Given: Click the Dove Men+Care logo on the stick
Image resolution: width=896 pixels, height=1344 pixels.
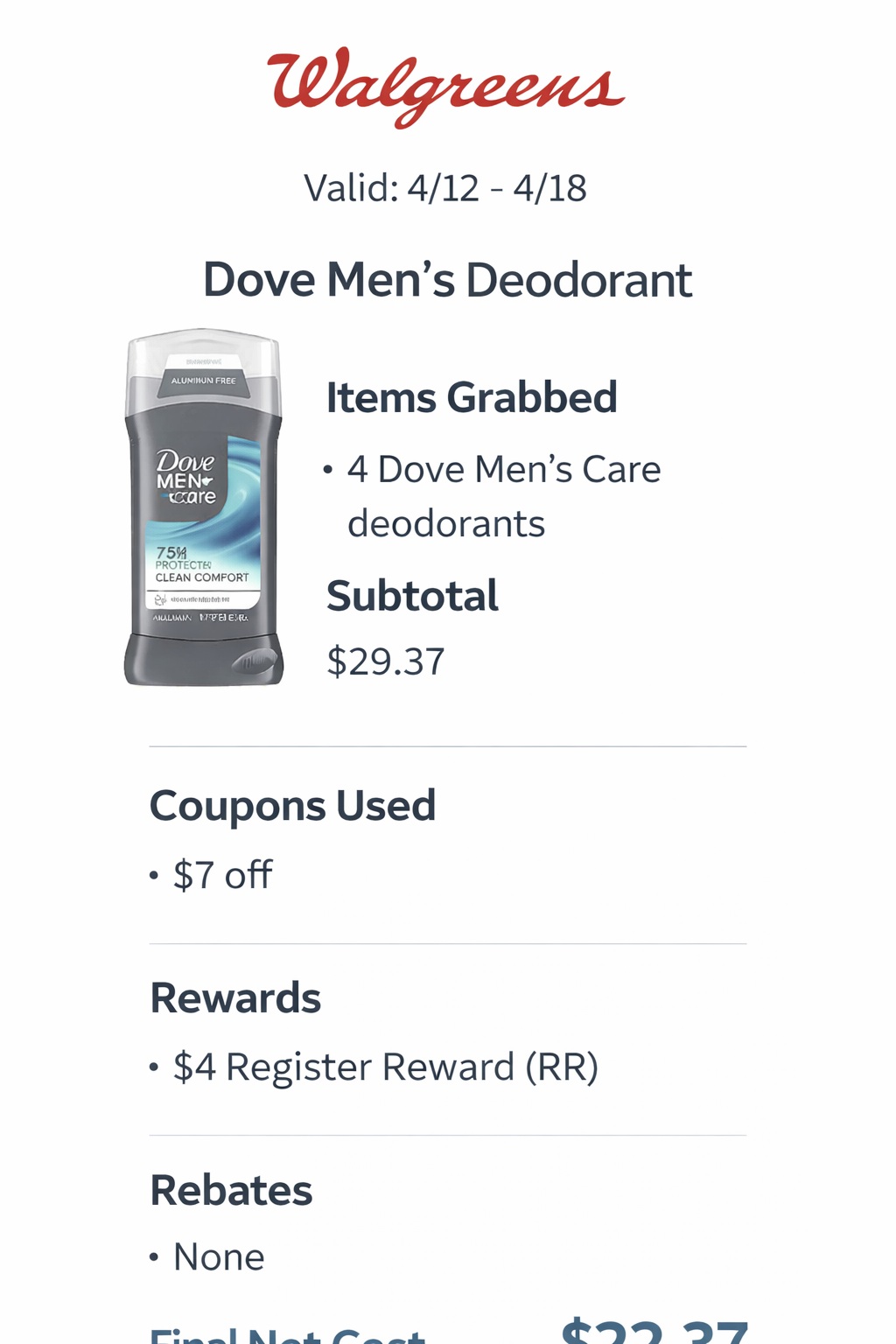Looking at the screenshot, I should coord(185,478).
